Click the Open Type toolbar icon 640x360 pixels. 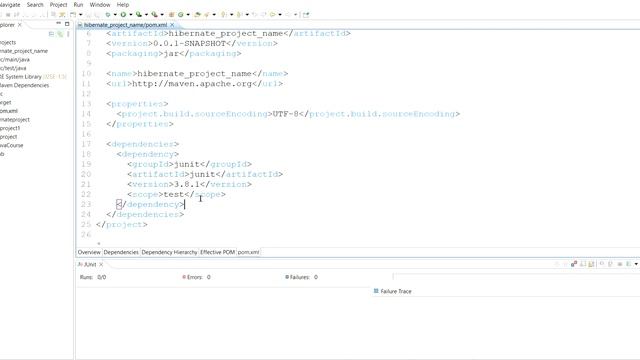coord(197,14)
